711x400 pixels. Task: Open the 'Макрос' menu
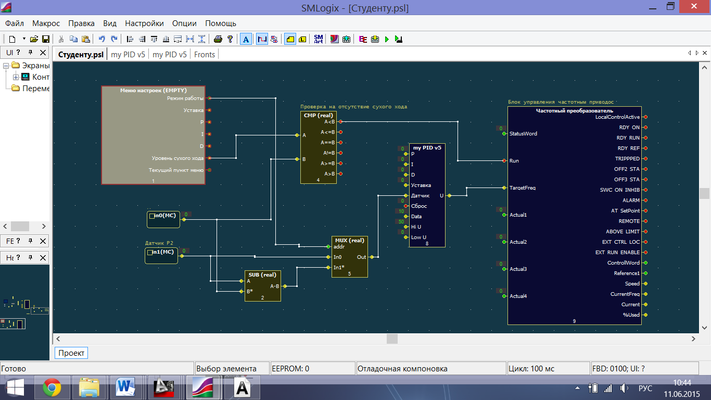tap(45, 22)
